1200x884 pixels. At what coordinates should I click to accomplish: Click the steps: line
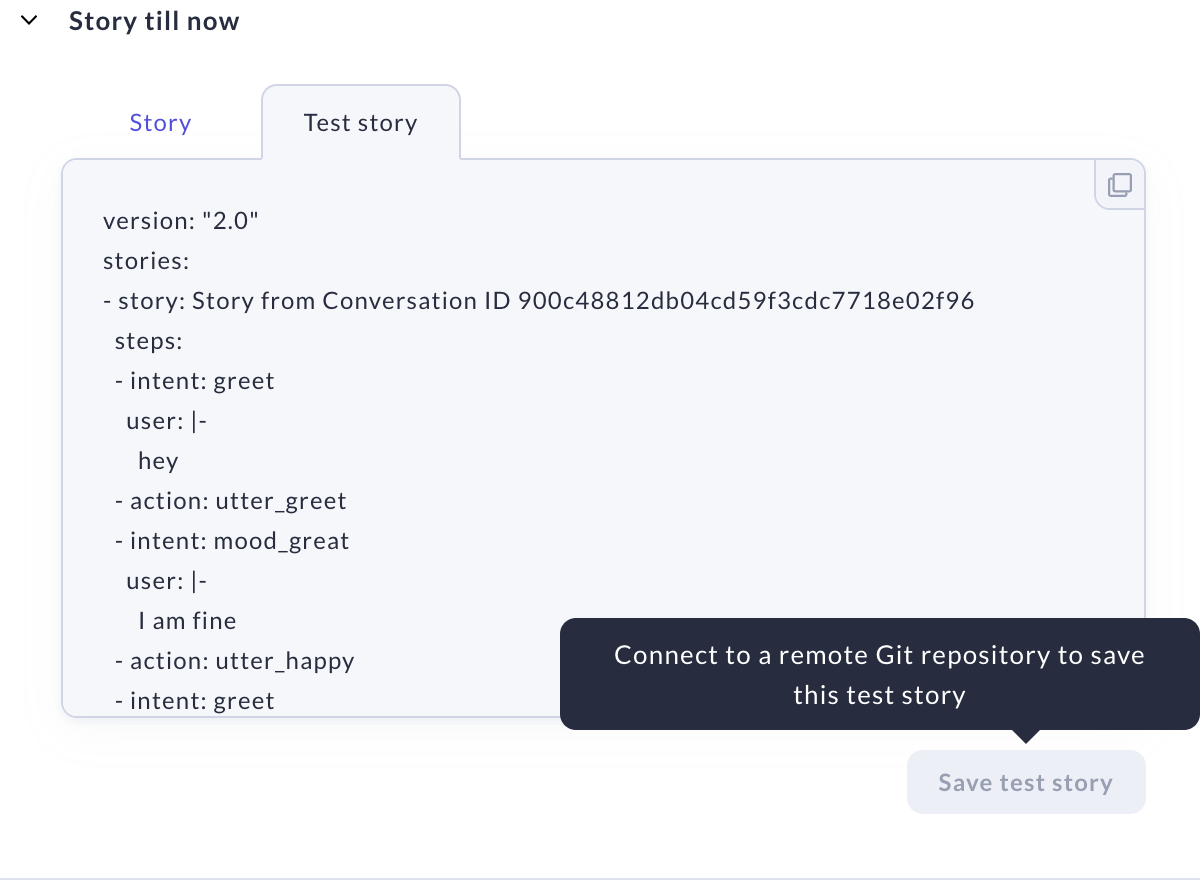149,341
